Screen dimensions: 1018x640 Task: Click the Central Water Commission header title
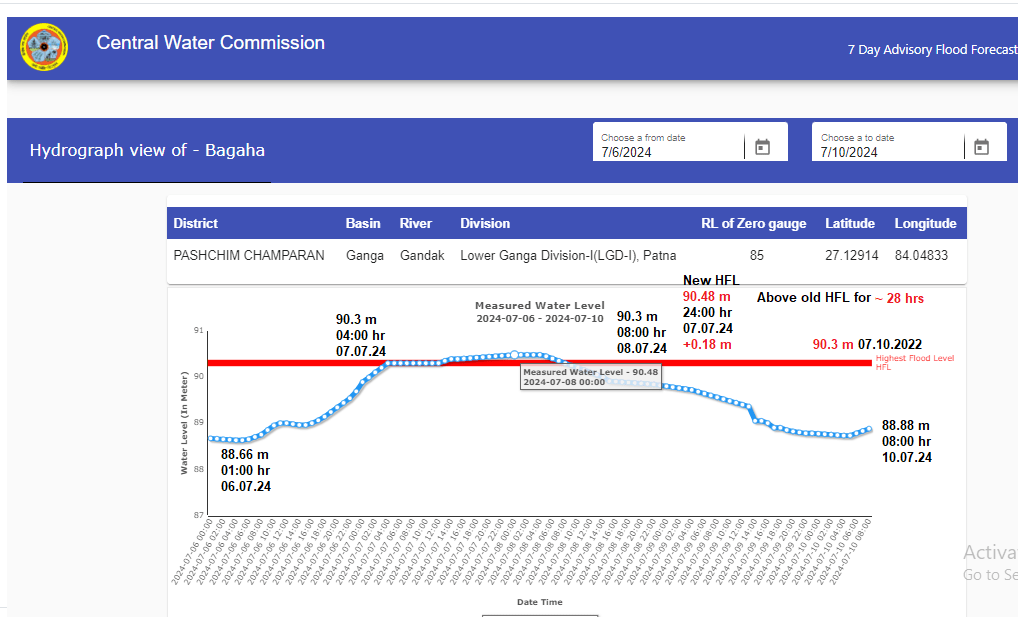210,43
